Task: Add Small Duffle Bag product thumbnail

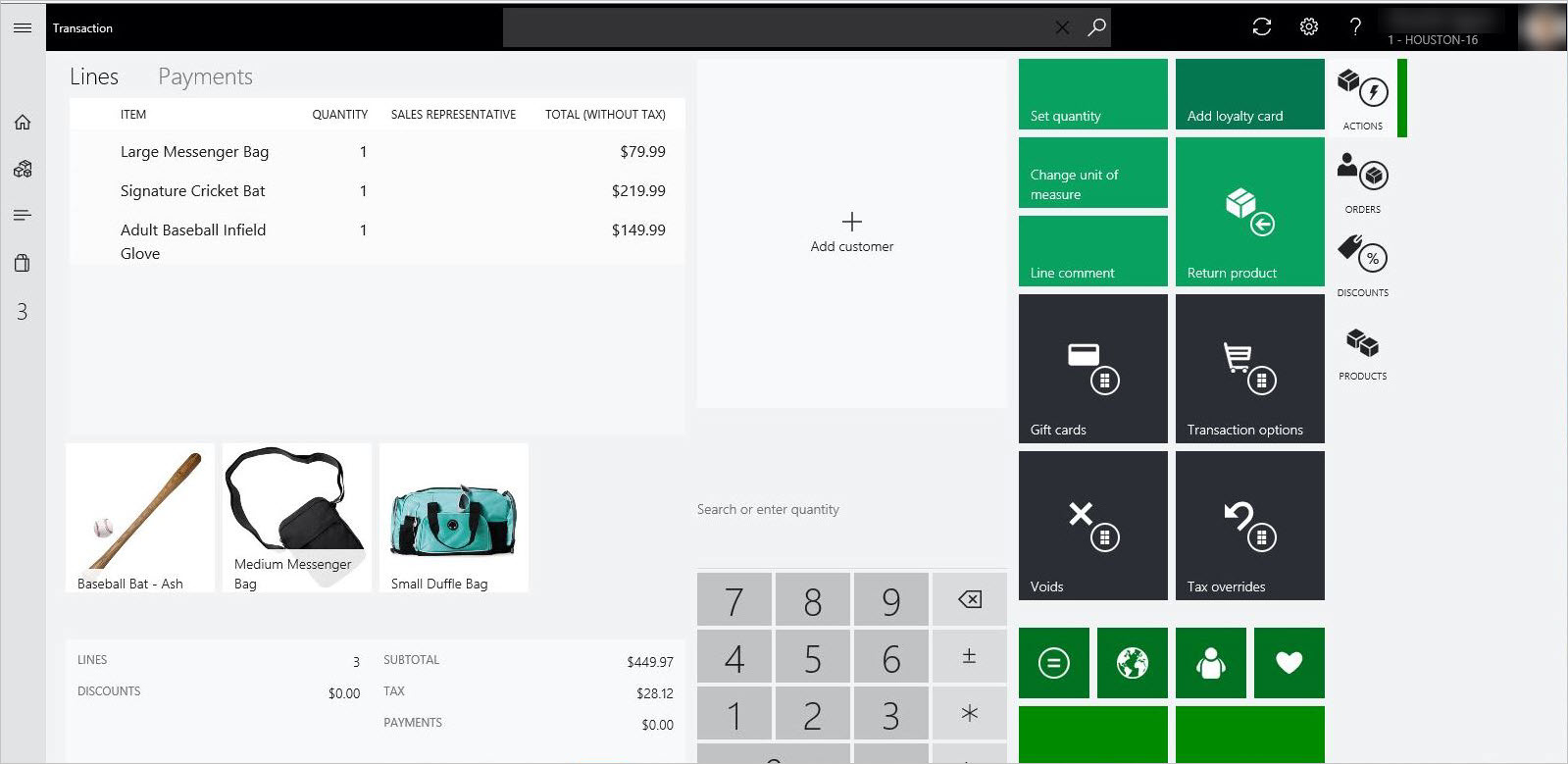Action: tap(454, 518)
